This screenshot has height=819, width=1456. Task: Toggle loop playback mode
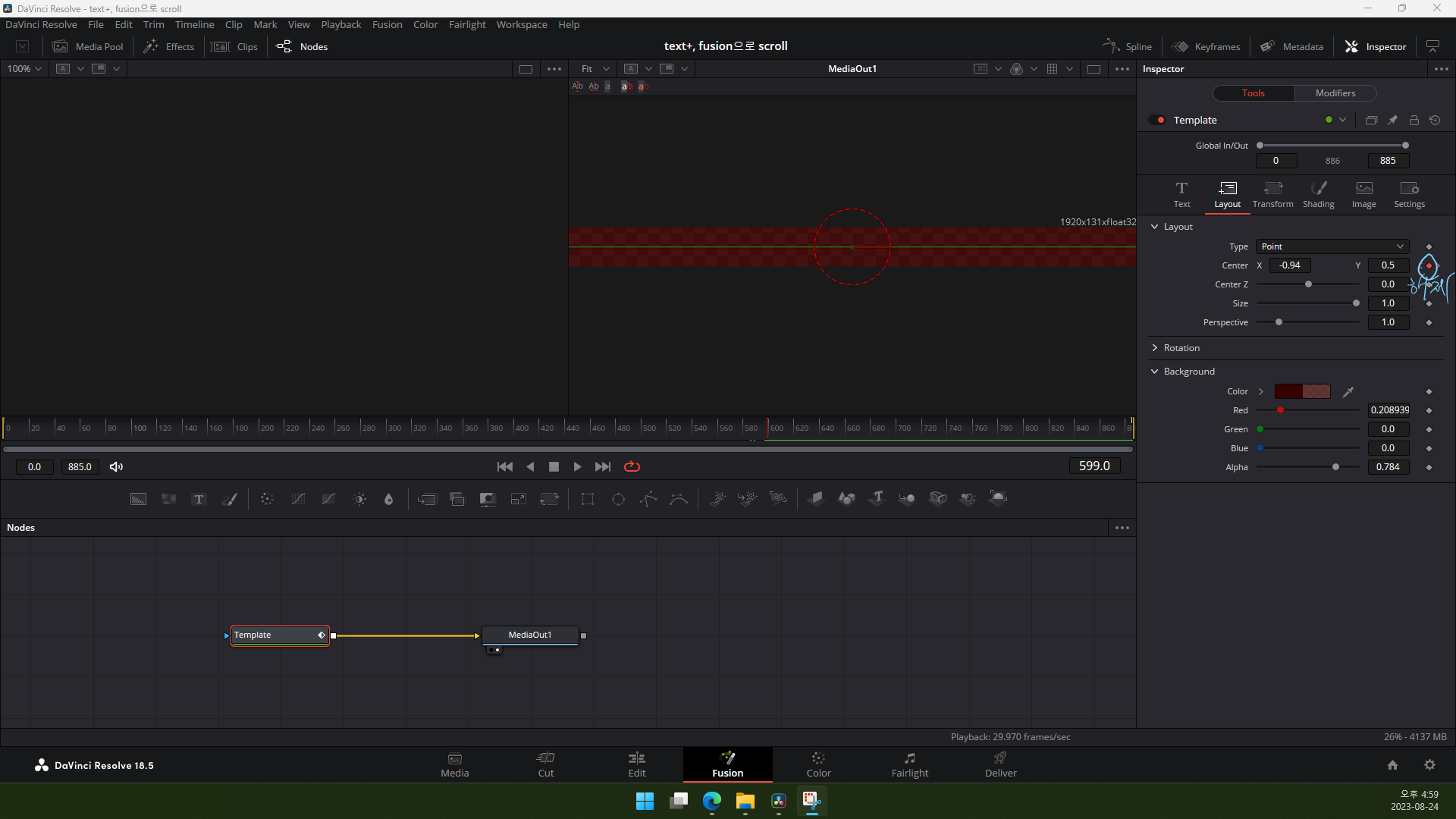point(632,466)
